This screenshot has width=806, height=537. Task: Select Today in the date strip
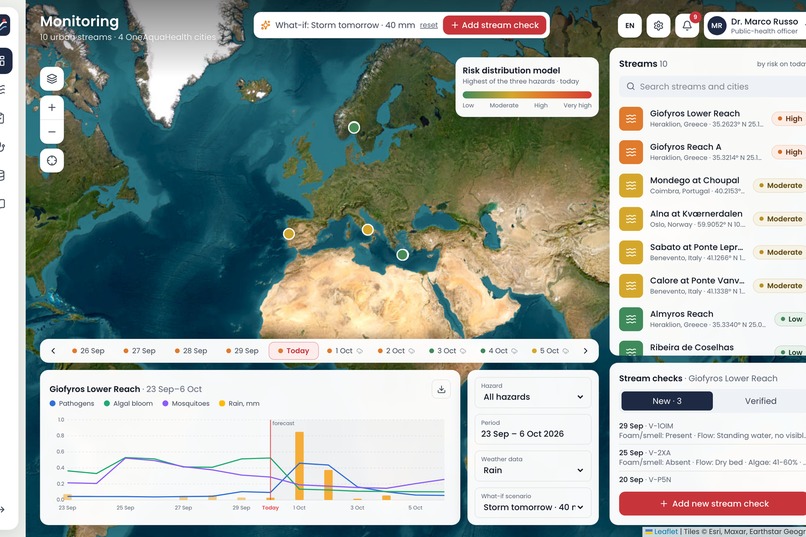tap(294, 351)
